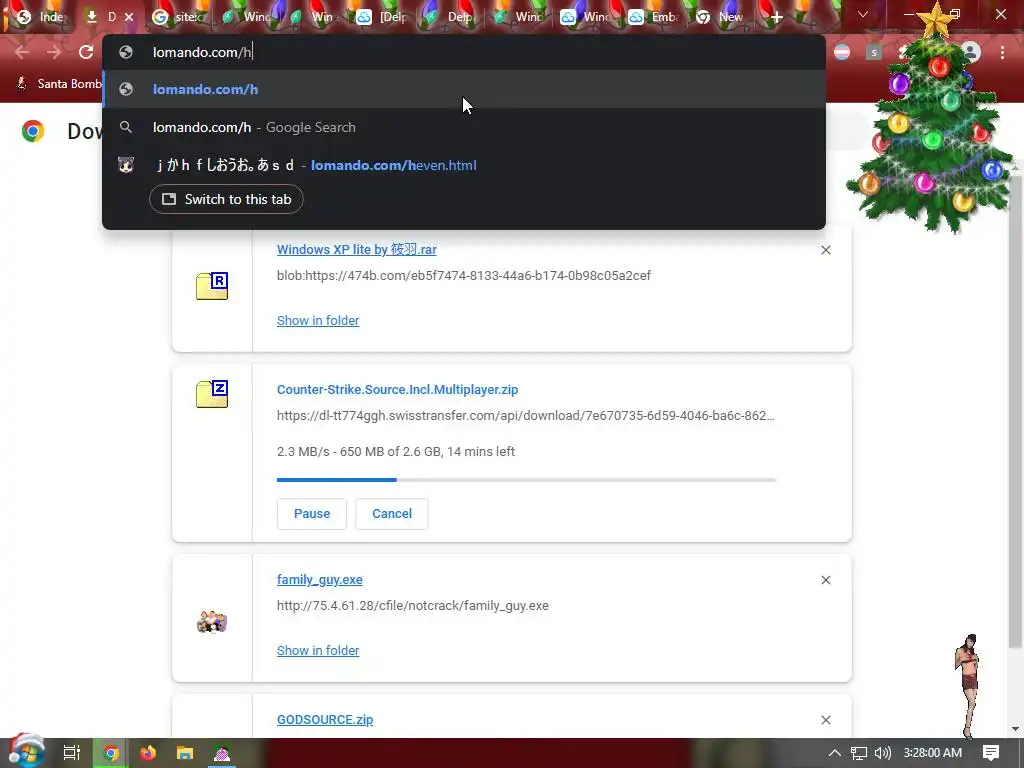
Task: Remove family_guy.exe entry with its X
Action: tap(826, 580)
